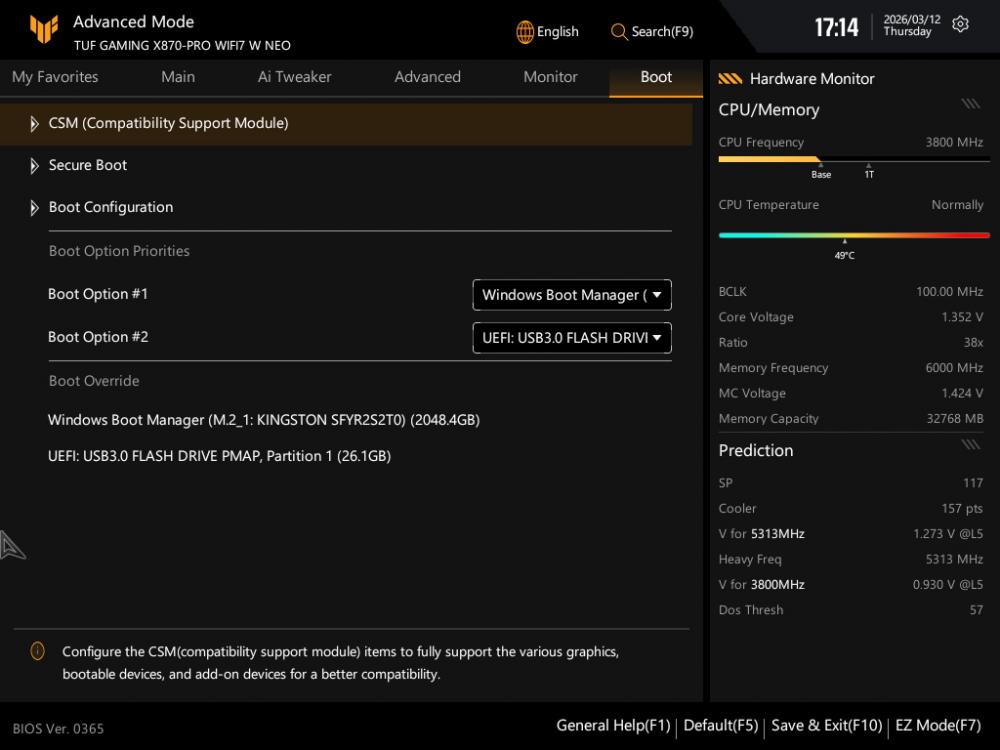Expand the Boot Configuration submenu
This screenshot has width=1000, height=750.
(x=110, y=208)
